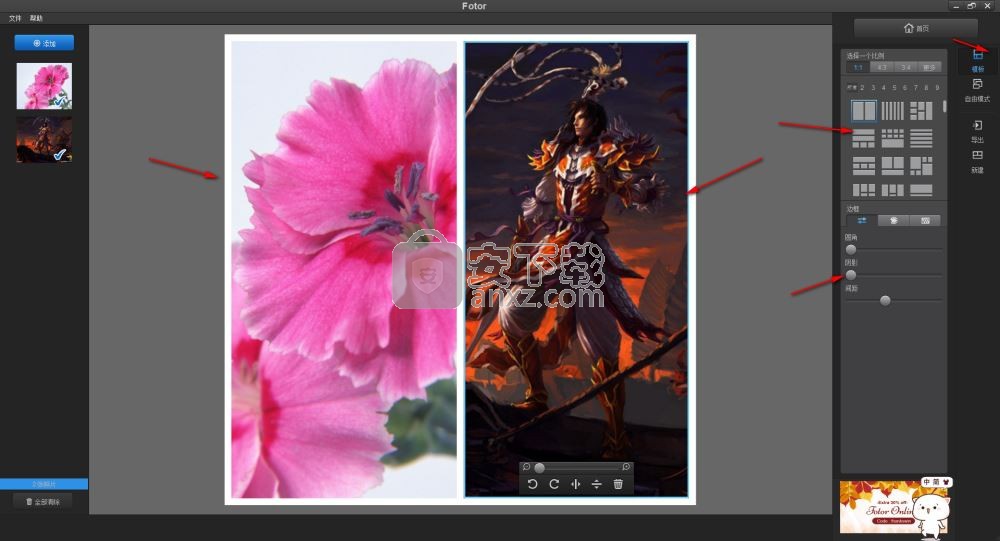The width and height of the screenshot is (1000, 541).
Task: Open the border color tab
Action: pyautogui.click(x=893, y=221)
